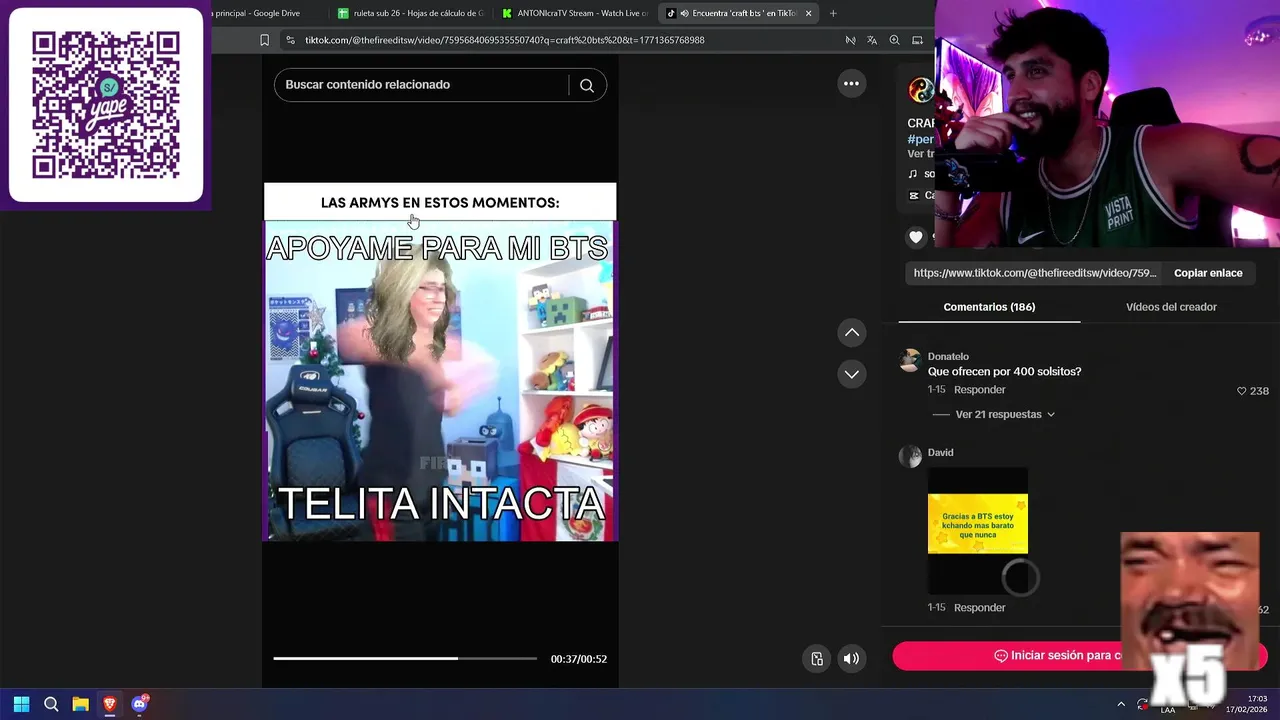Click the zoom magnifier icon in address bar

tap(894, 40)
